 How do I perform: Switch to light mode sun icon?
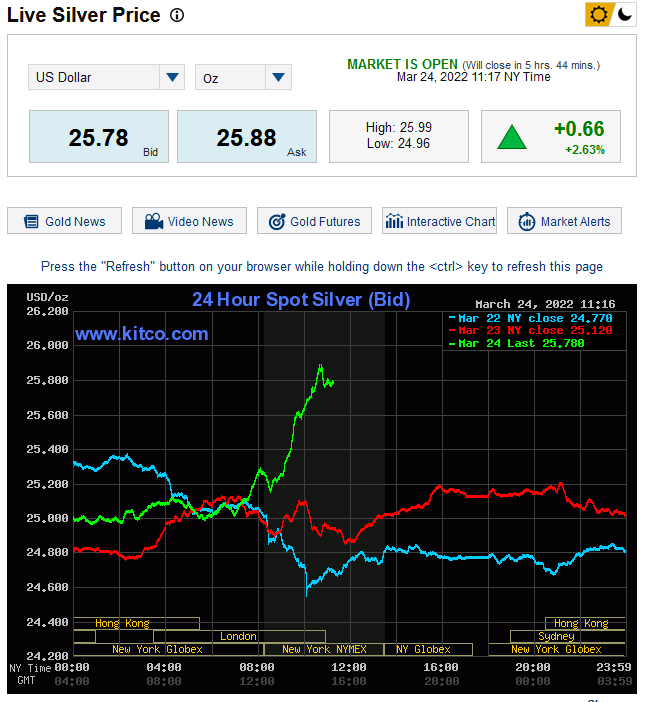598,15
